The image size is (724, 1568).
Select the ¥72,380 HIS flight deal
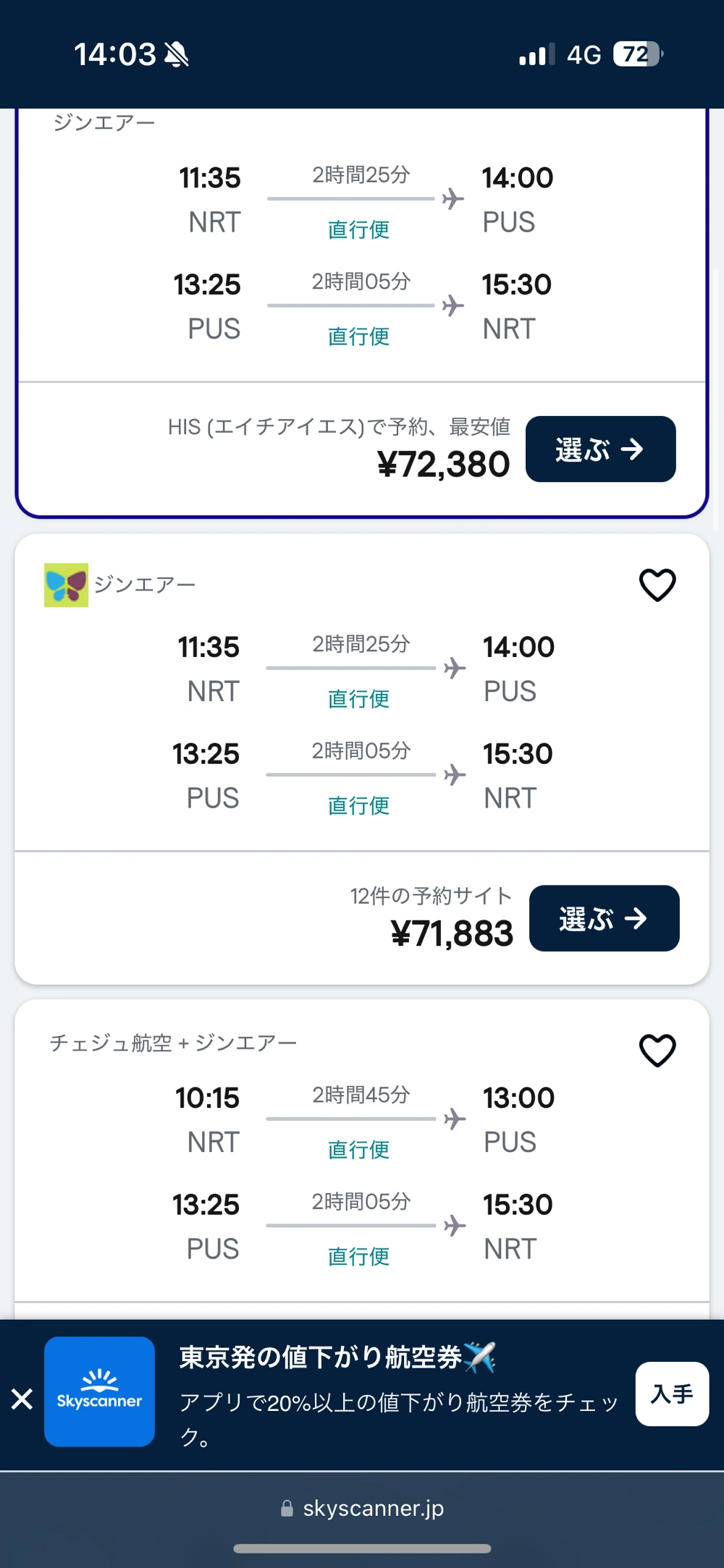(x=600, y=449)
